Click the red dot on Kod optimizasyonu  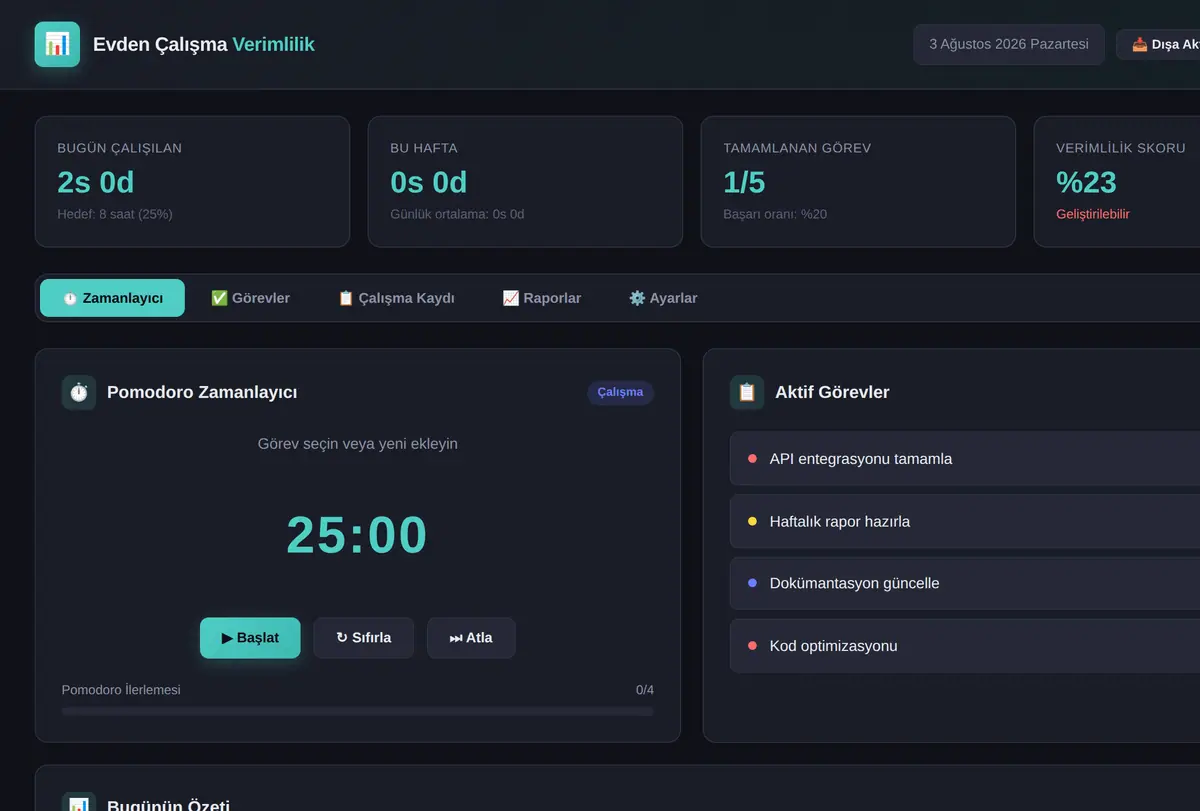tap(752, 646)
